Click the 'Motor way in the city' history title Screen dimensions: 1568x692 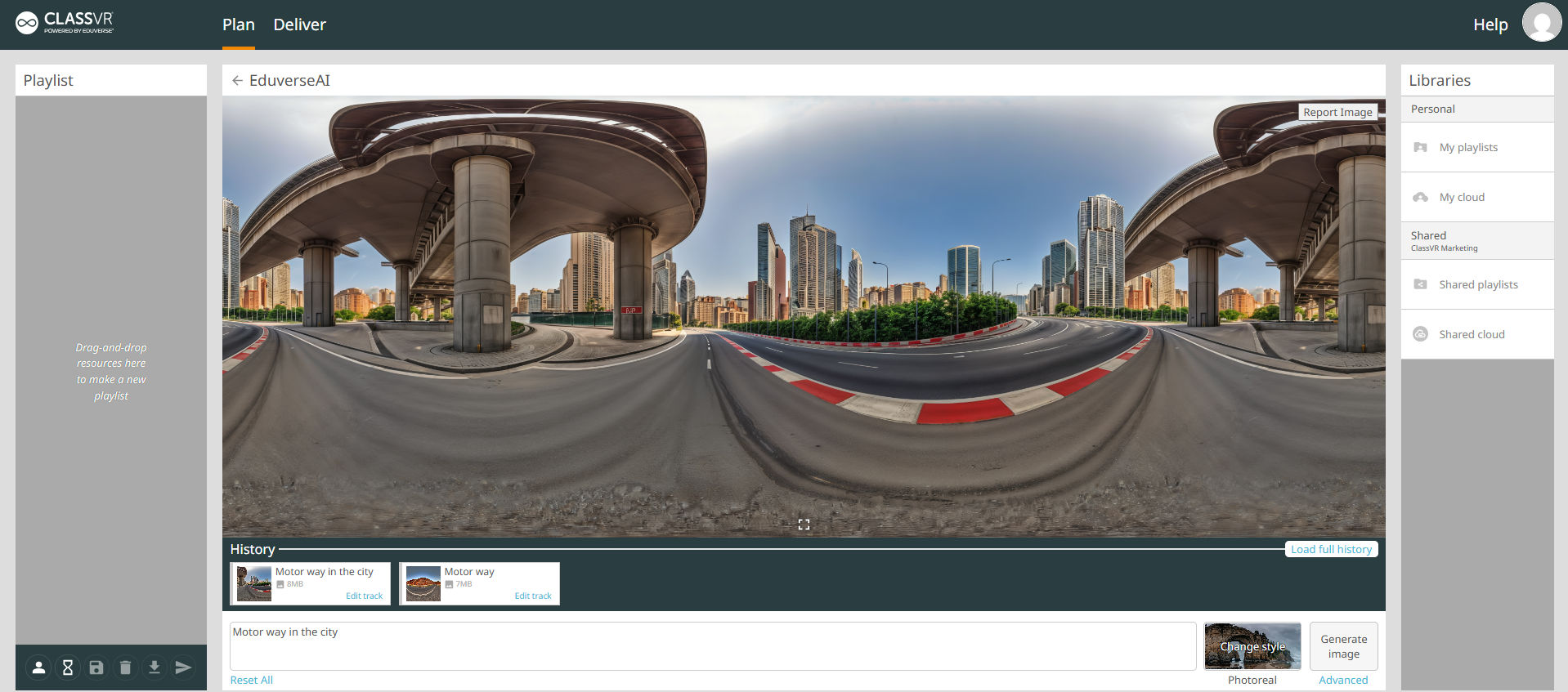coord(324,572)
